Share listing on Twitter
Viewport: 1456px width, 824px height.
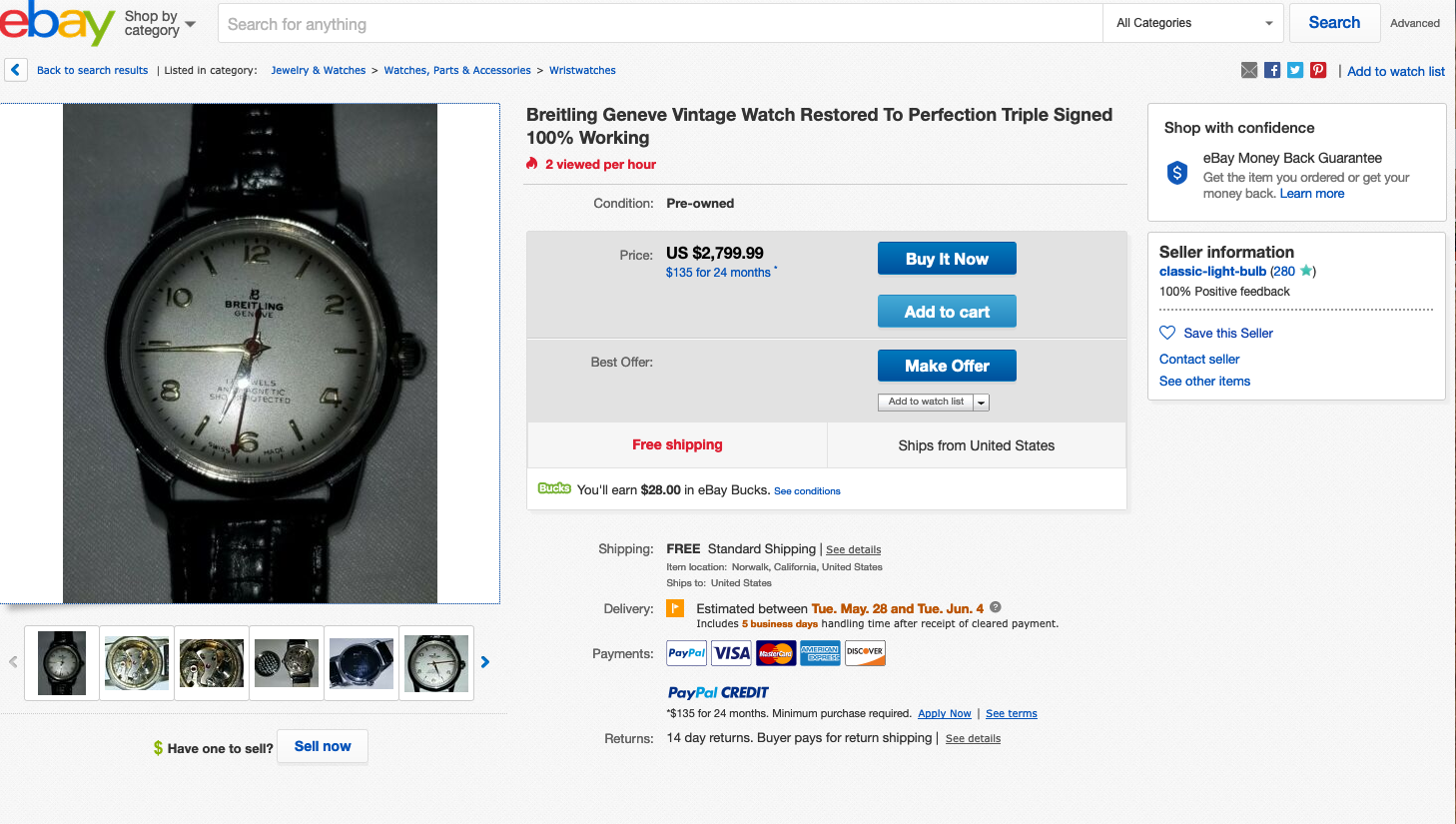tap(1295, 70)
